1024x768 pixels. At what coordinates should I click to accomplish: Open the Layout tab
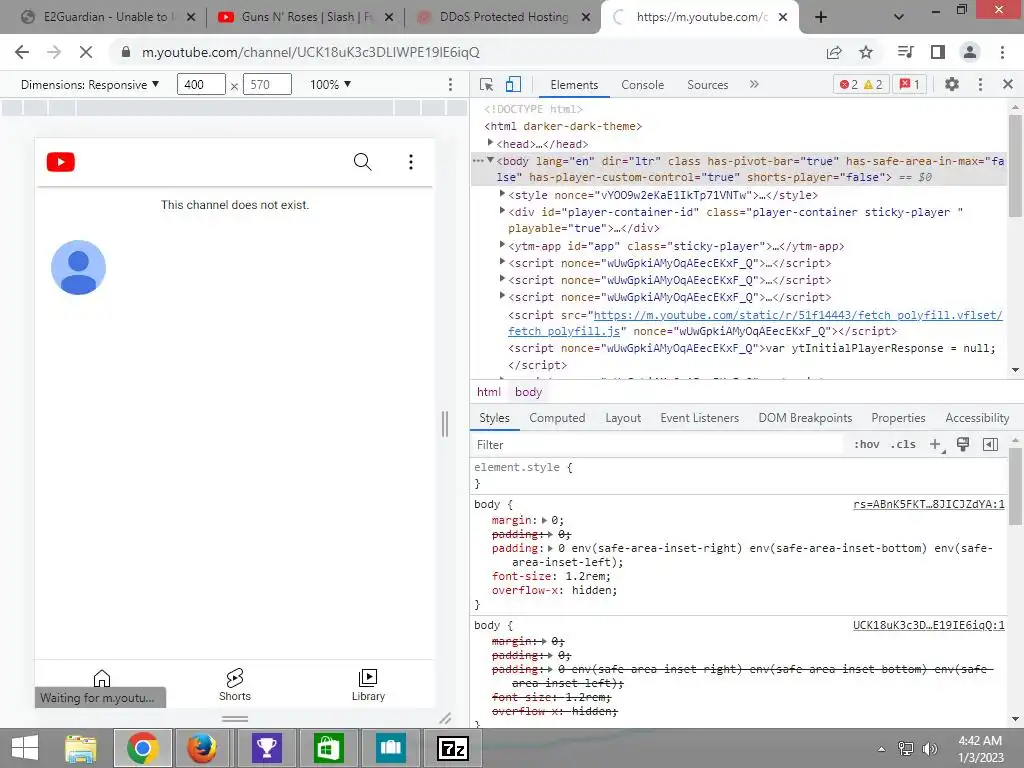click(x=623, y=418)
